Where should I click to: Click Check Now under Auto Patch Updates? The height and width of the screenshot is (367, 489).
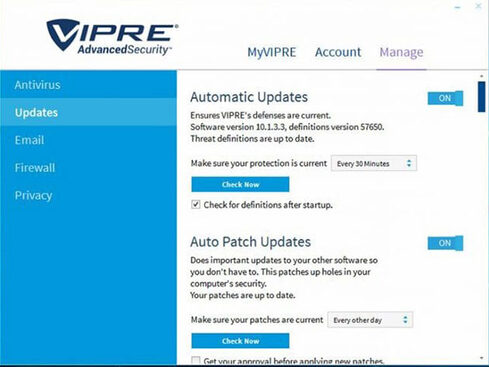tap(240, 341)
